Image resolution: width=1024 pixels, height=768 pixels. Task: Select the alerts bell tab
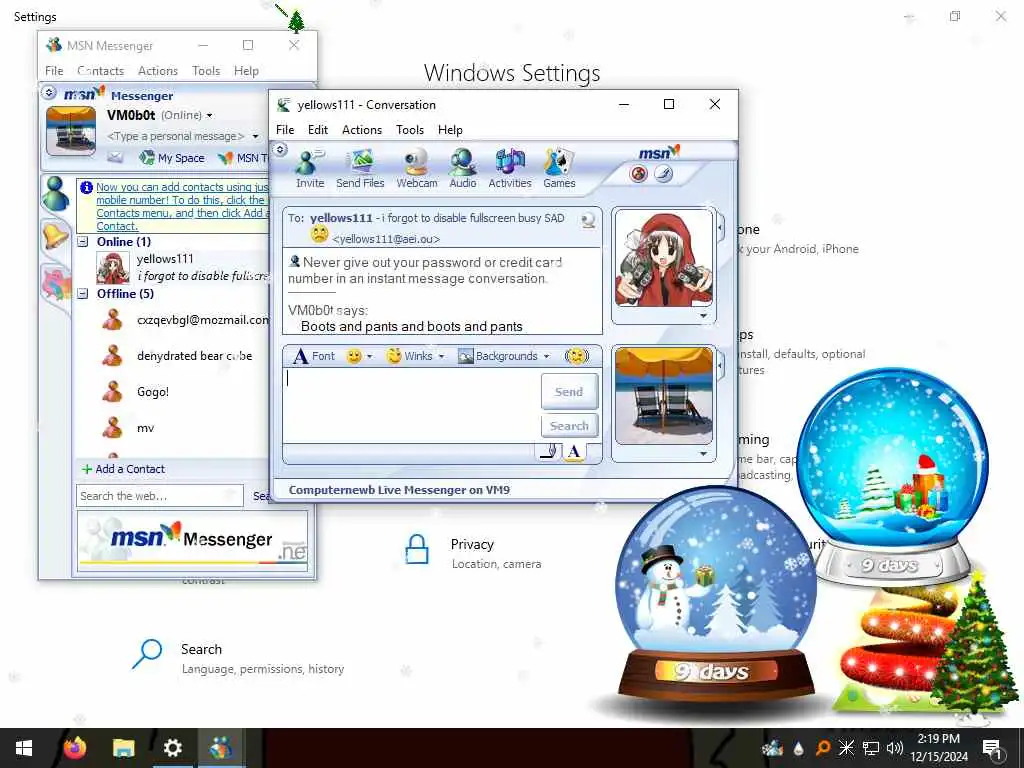[56, 235]
